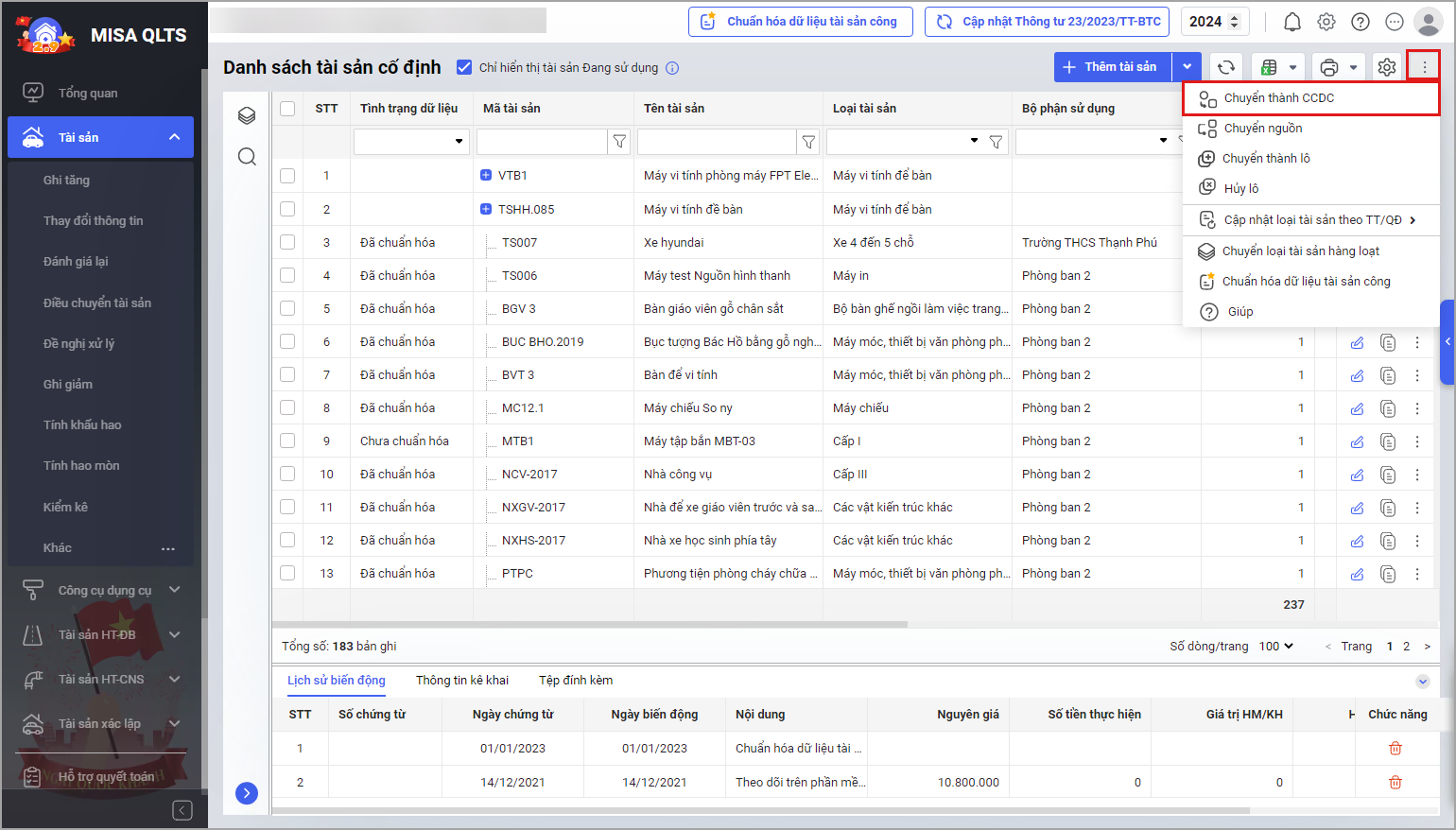Tick the checkbox for row 3
The image size is (1456, 830).
coord(287,242)
